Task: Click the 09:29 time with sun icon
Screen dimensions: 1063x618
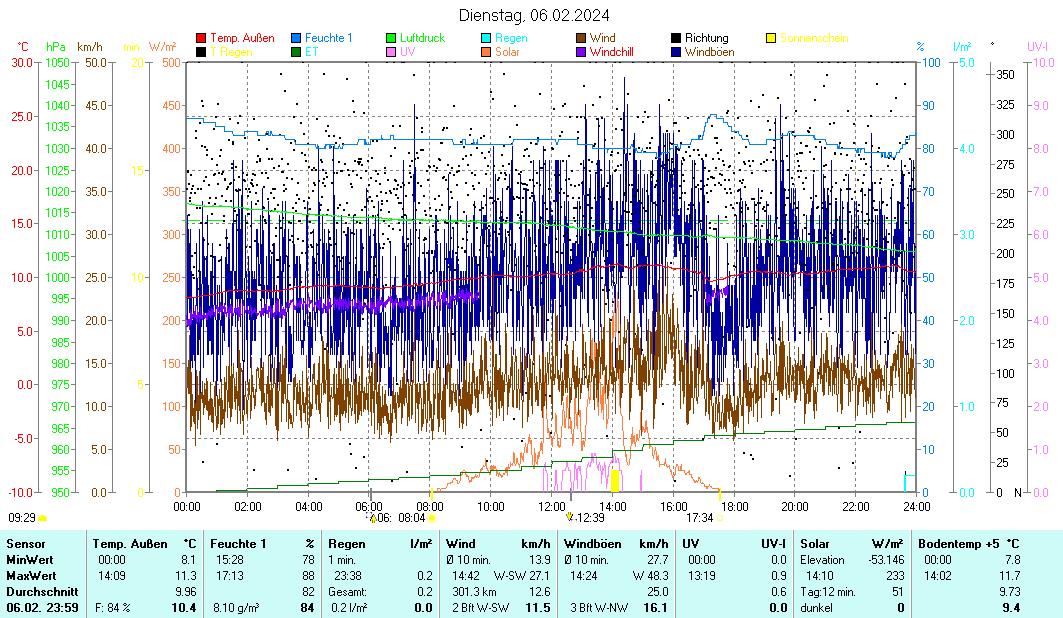Action: [24, 518]
